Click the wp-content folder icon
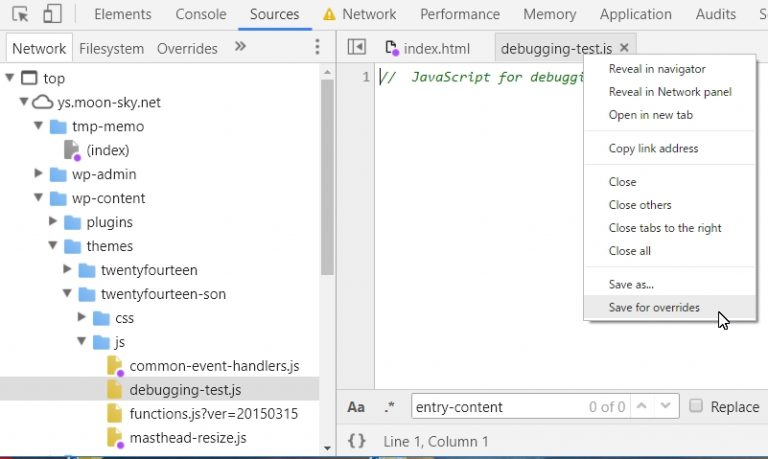The height and width of the screenshot is (459, 768). 58,199
